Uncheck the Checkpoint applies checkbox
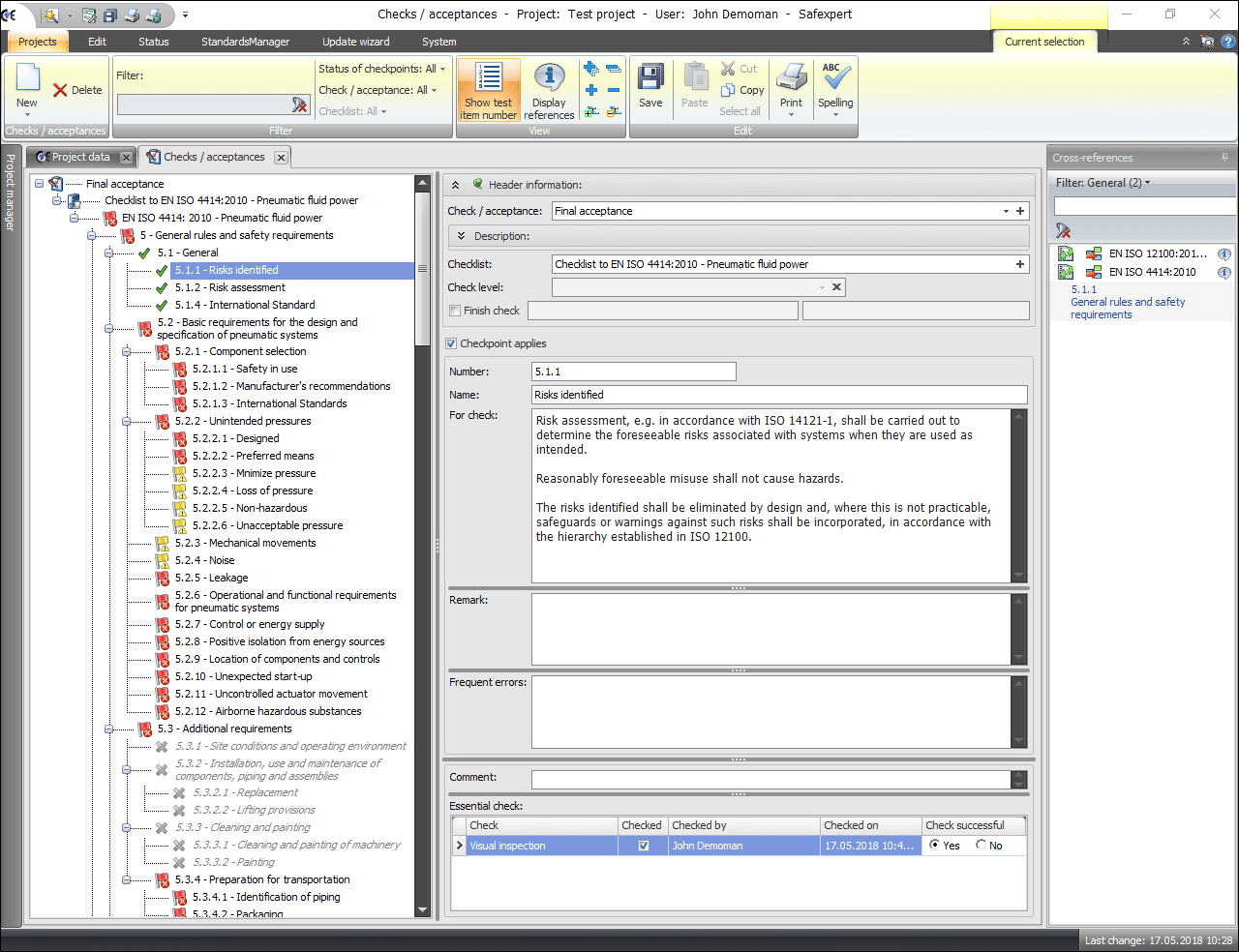The height and width of the screenshot is (952, 1239). point(451,343)
